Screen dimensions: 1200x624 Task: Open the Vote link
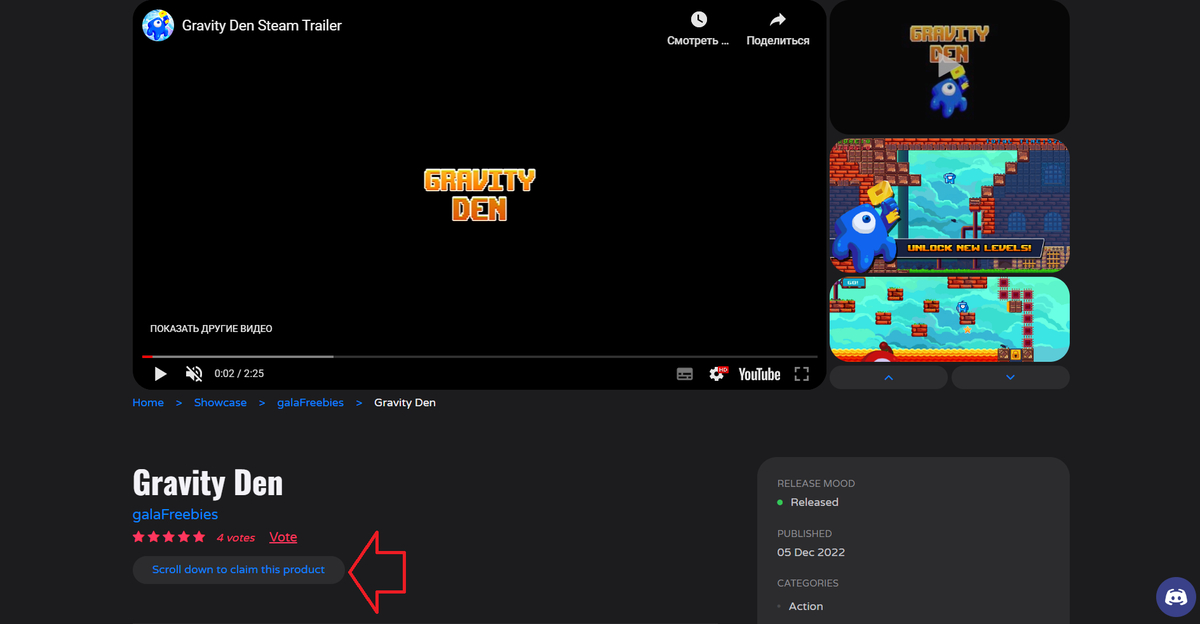283,537
